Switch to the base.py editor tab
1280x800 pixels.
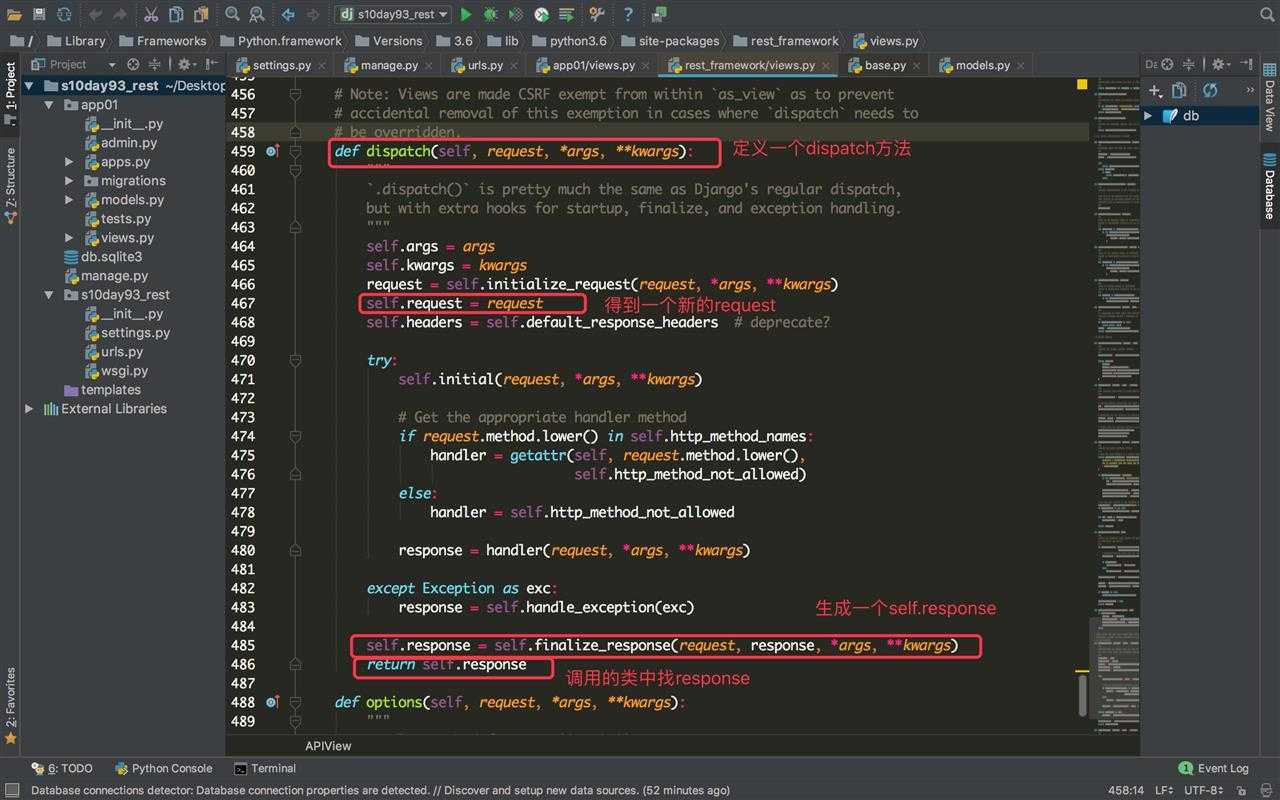click(885, 65)
